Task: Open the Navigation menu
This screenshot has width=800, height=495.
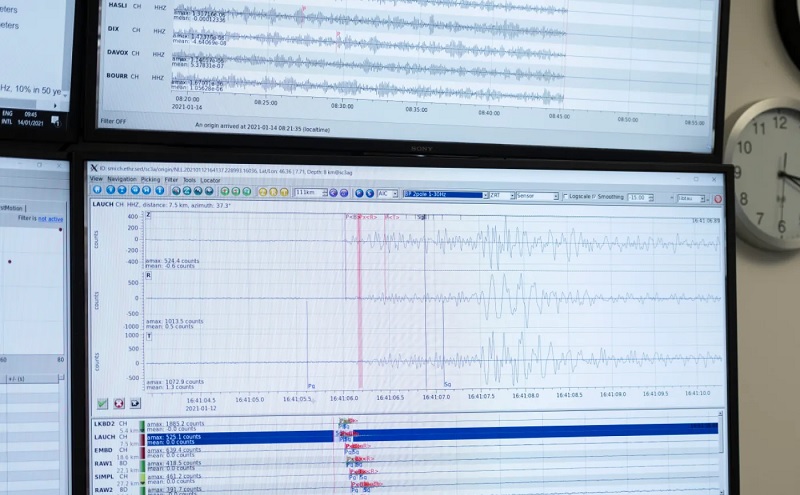Action: tap(121, 179)
